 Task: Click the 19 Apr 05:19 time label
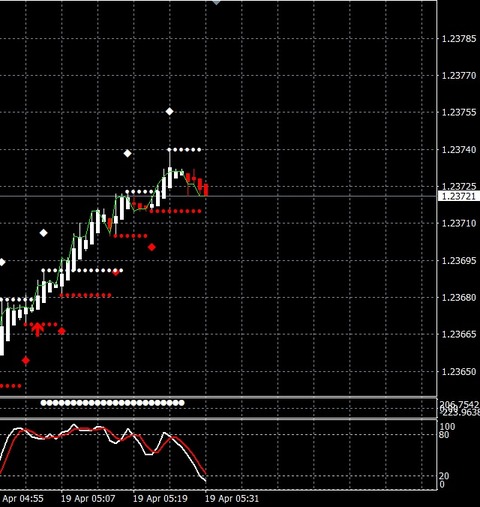pos(160,499)
